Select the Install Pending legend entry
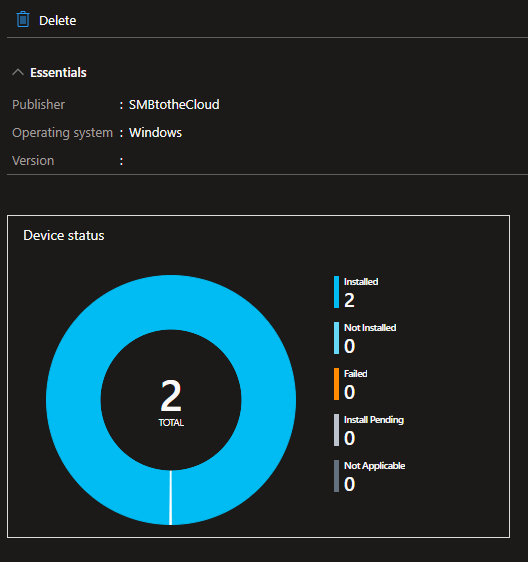 point(369,430)
